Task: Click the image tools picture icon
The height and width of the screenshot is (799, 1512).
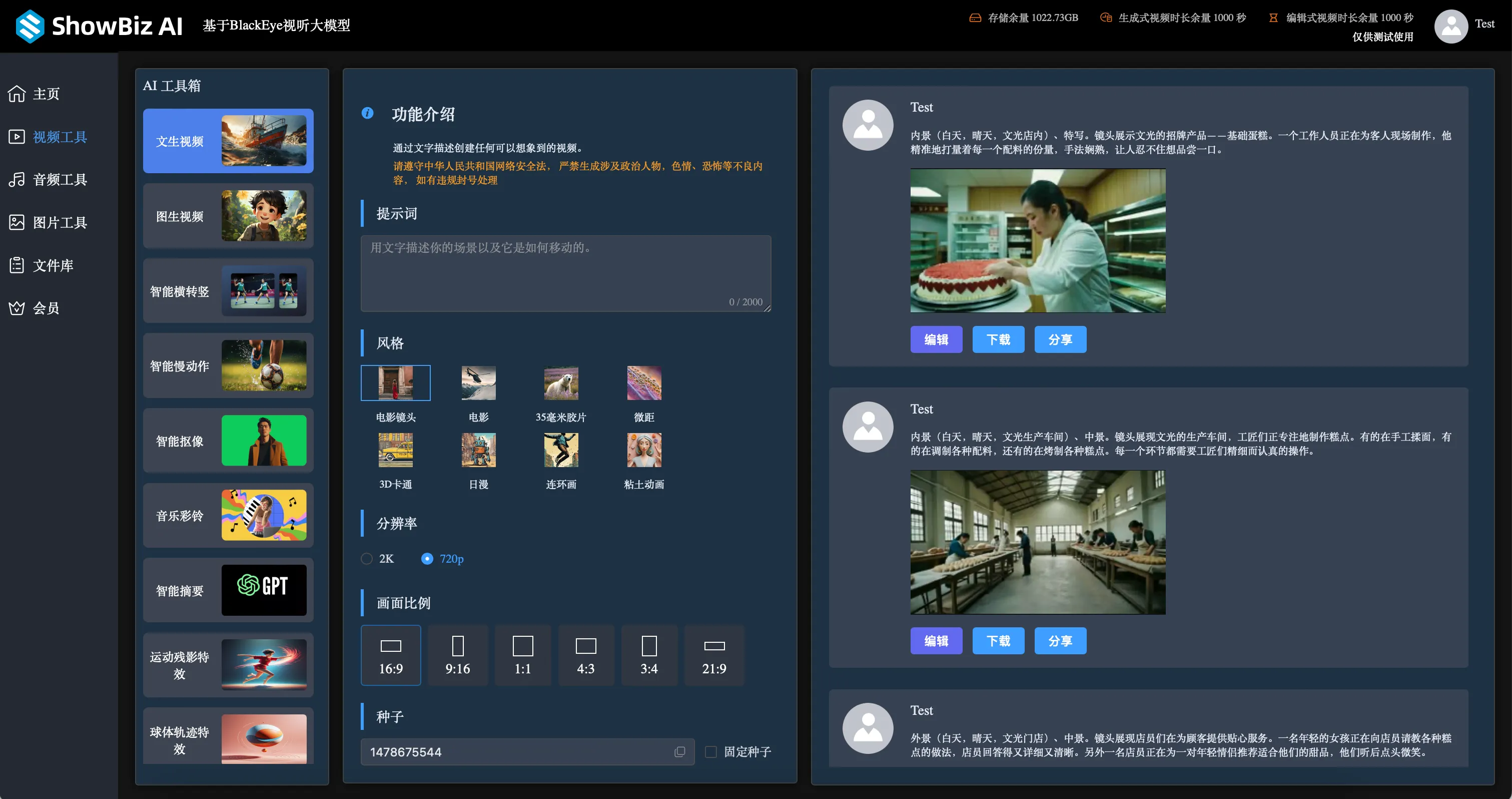Action: (x=17, y=223)
